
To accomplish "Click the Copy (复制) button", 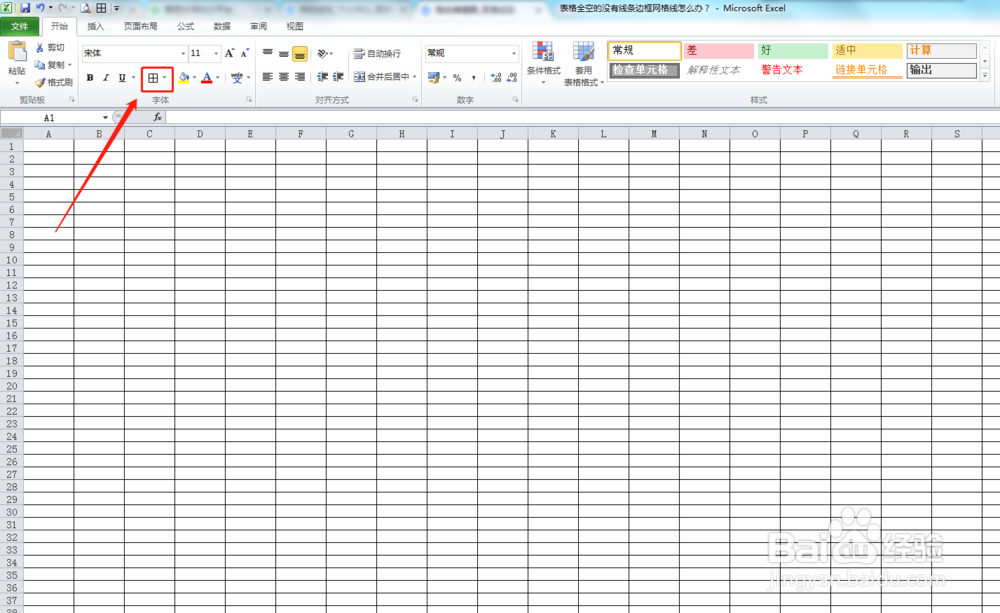I will pyautogui.click(x=50, y=64).
